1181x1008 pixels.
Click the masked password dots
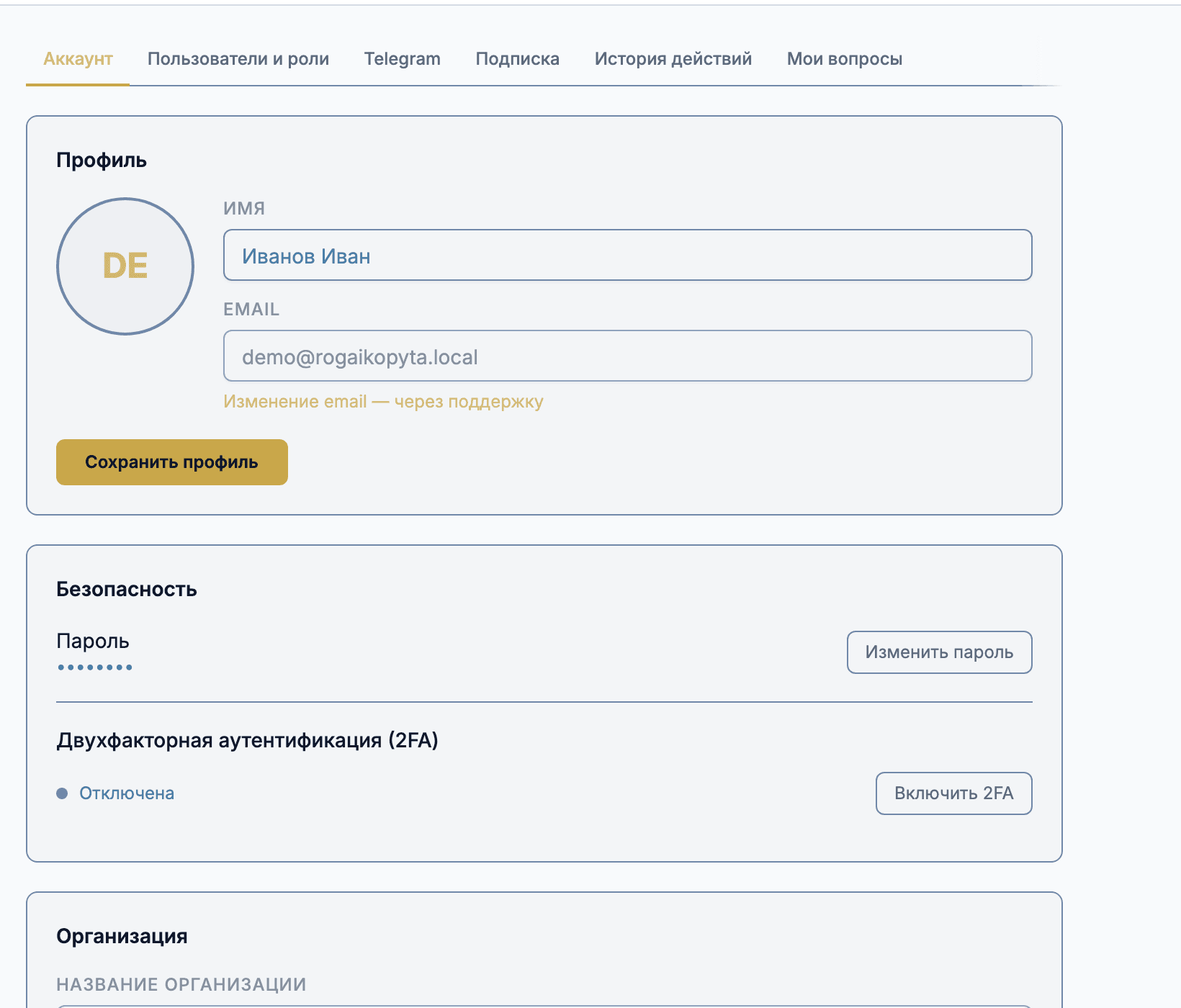(x=95, y=667)
